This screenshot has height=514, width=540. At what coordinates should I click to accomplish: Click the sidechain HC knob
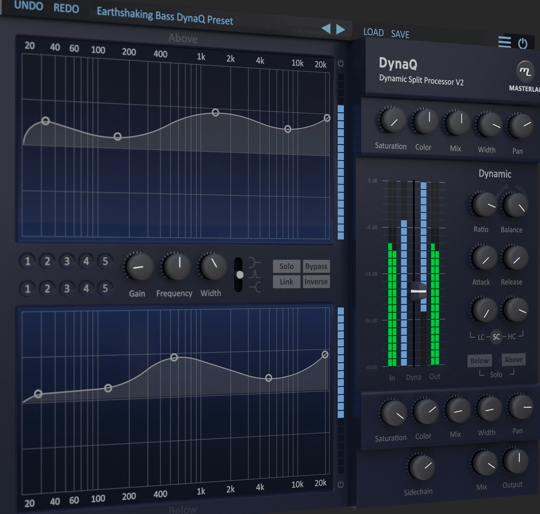click(x=515, y=309)
